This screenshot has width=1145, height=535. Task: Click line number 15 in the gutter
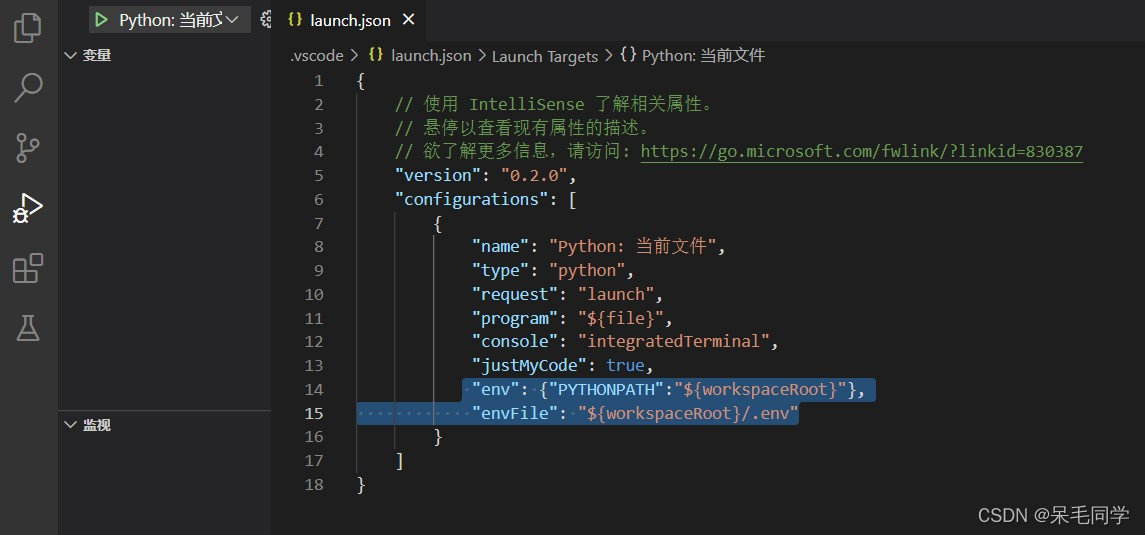tap(314, 413)
